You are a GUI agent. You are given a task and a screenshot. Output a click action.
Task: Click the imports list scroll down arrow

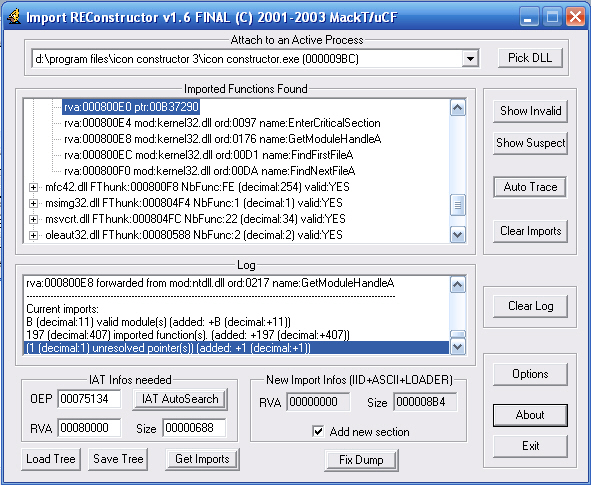tap(458, 235)
